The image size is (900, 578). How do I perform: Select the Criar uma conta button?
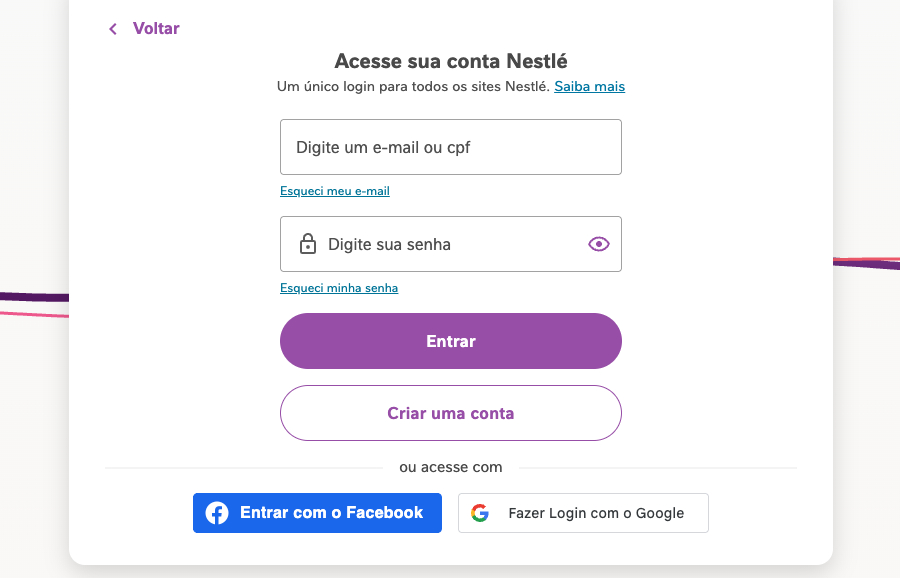coord(451,413)
